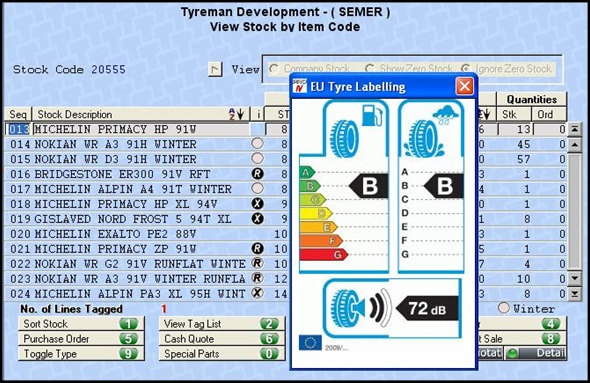This screenshot has width=590, height=383.
Task: Click the small flag button next to View
Action: pyautogui.click(x=215, y=69)
